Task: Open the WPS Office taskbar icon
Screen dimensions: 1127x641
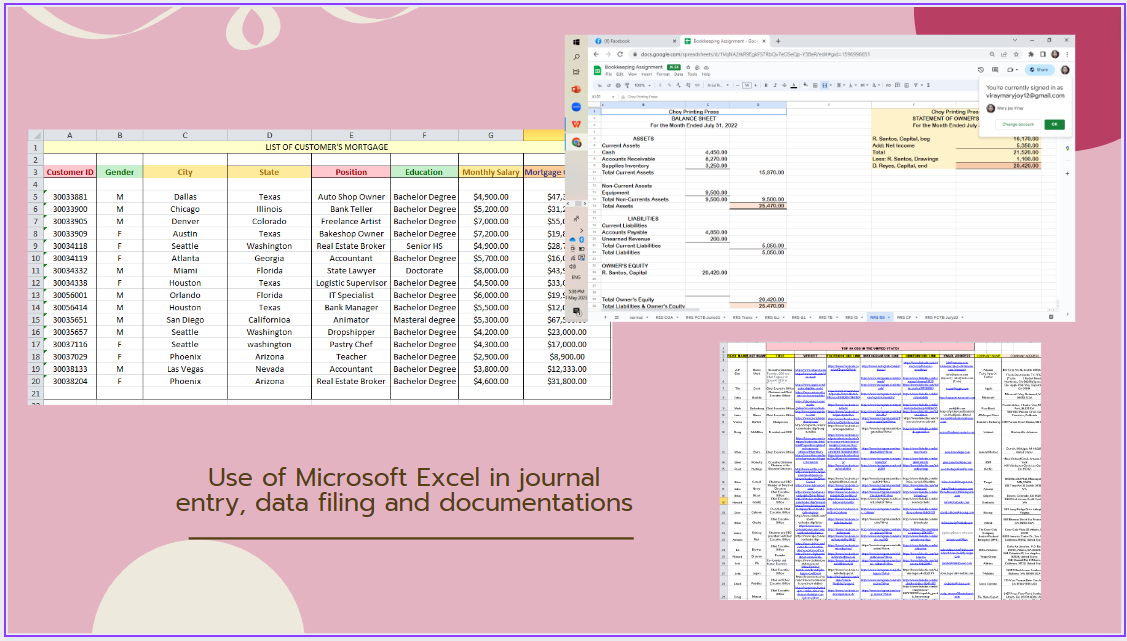Action: click(x=576, y=124)
